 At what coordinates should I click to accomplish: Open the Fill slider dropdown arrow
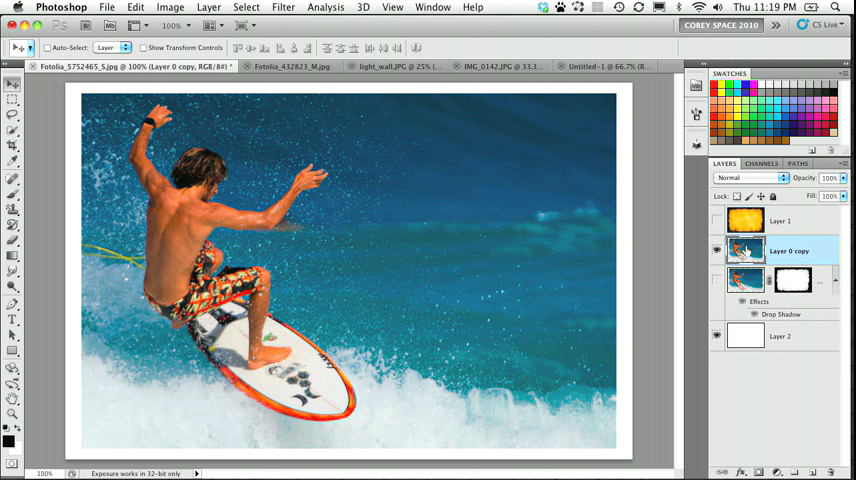843,196
